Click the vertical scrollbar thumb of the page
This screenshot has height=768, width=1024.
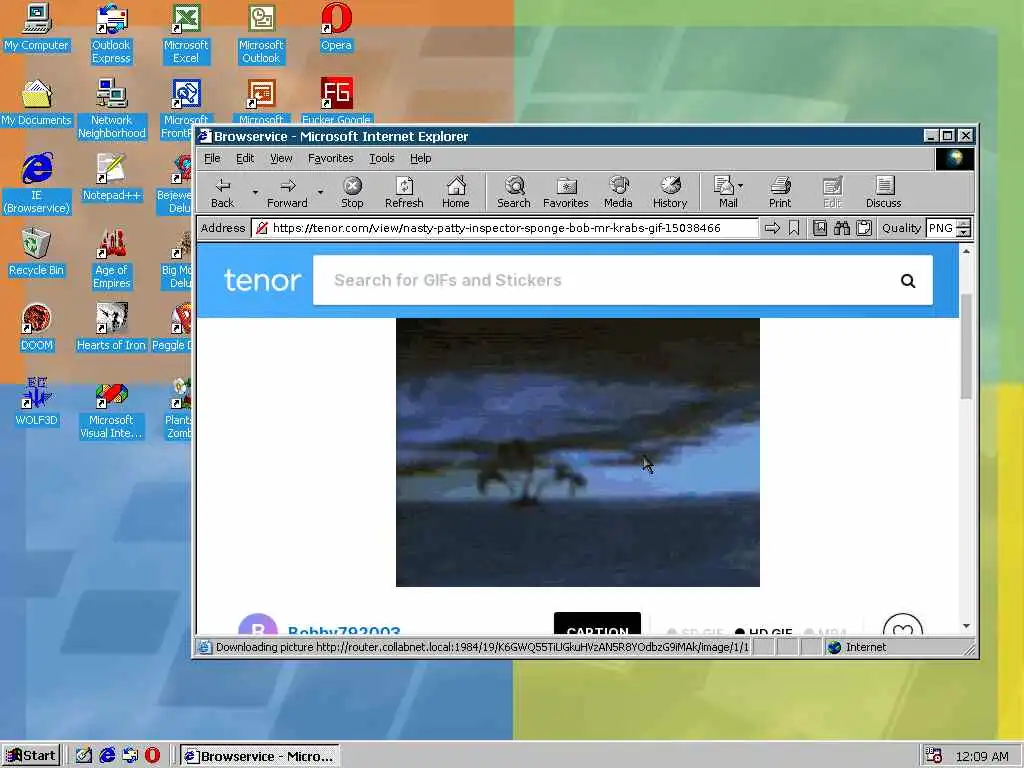click(967, 345)
